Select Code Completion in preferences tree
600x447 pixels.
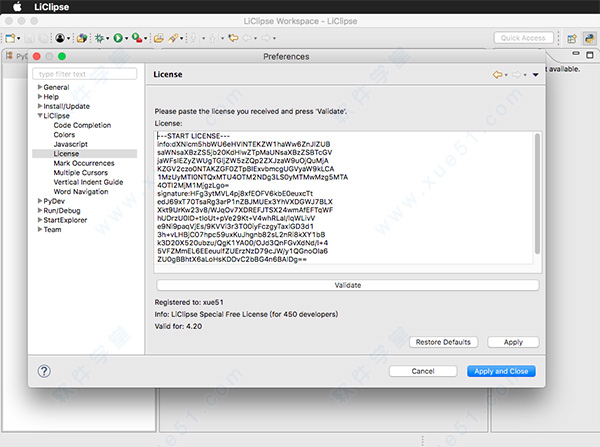pos(82,125)
